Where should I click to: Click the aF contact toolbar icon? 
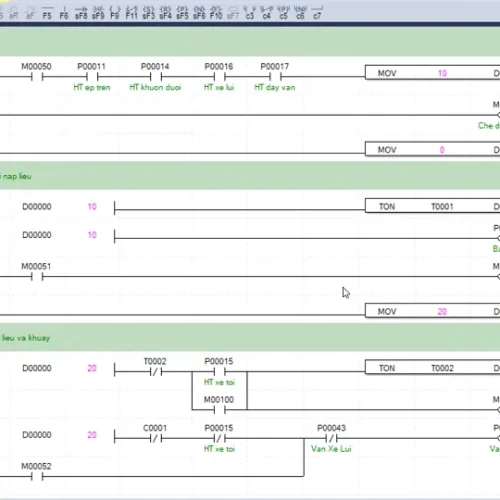click(30, 12)
